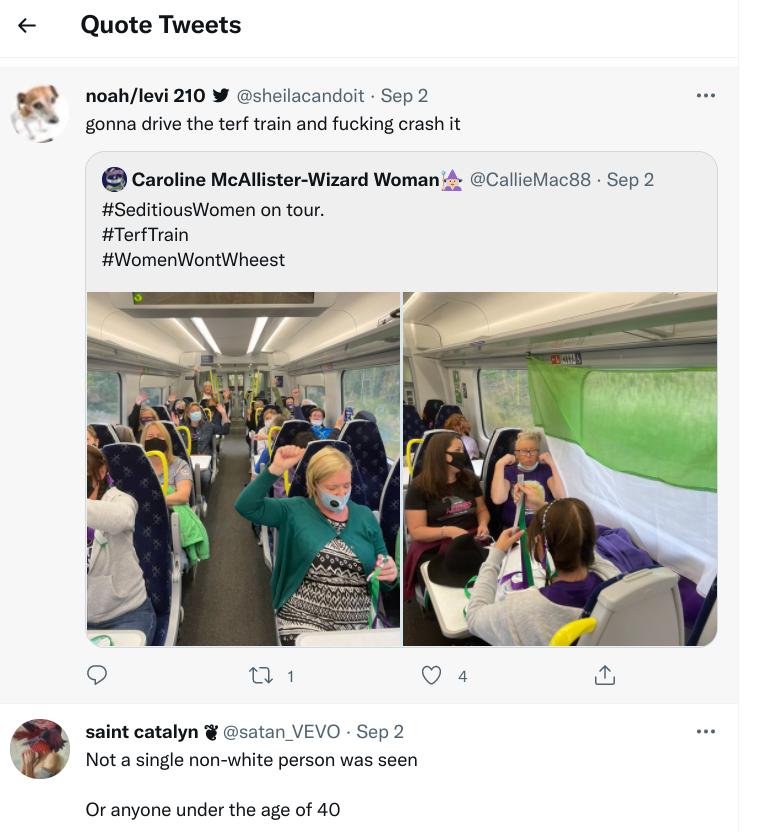Open the Sep 2 timestamp on noah/levi's tweet
The image size is (762, 832).
click(x=404, y=96)
